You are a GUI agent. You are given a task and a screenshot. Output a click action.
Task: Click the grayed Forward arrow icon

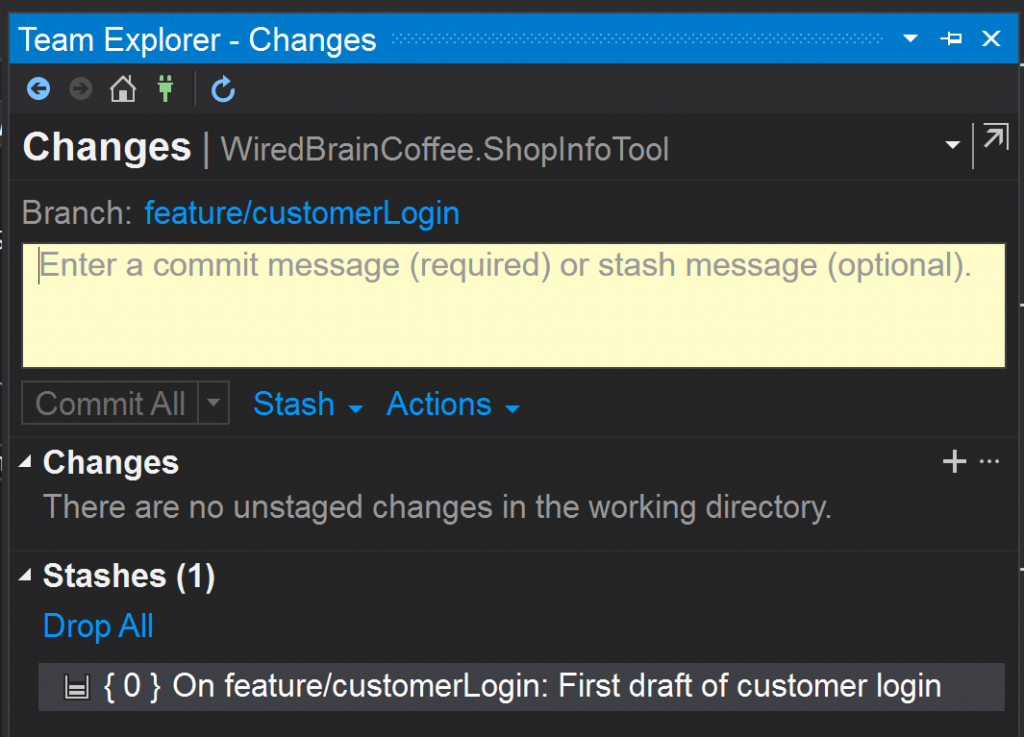(80, 88)
